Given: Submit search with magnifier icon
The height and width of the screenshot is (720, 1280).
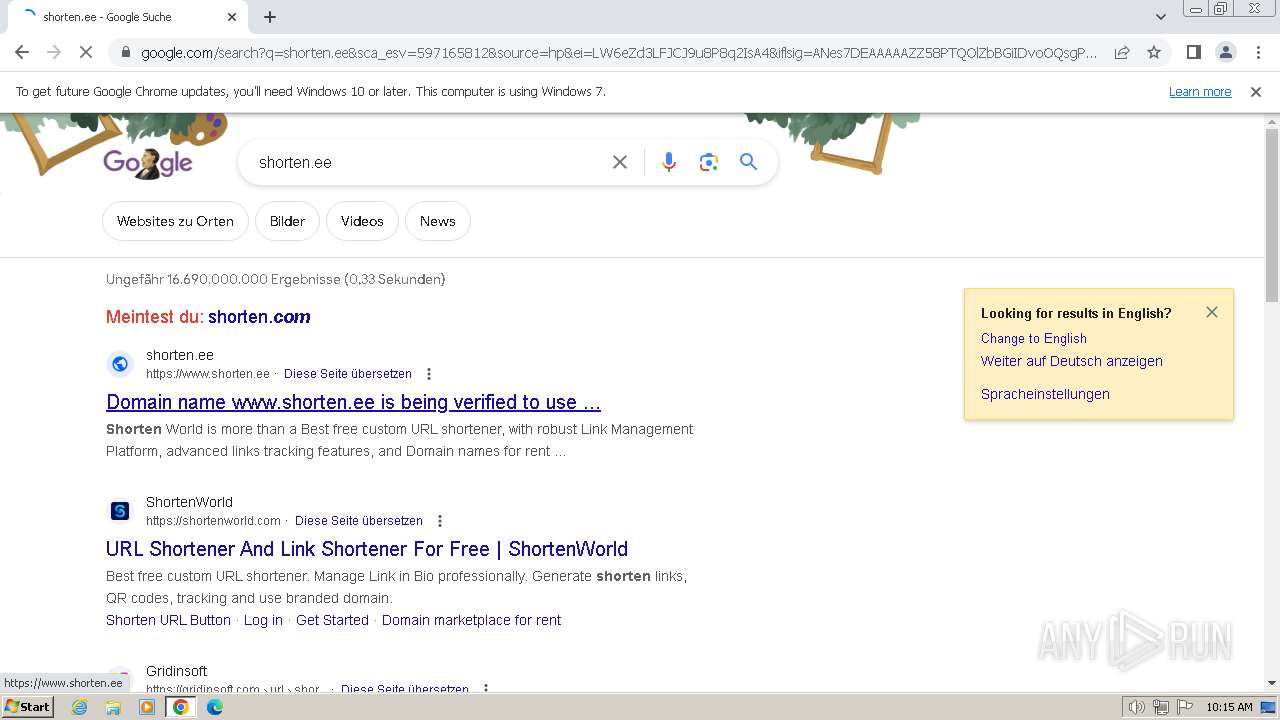Looking at the screenshot, I should [748, 162].
